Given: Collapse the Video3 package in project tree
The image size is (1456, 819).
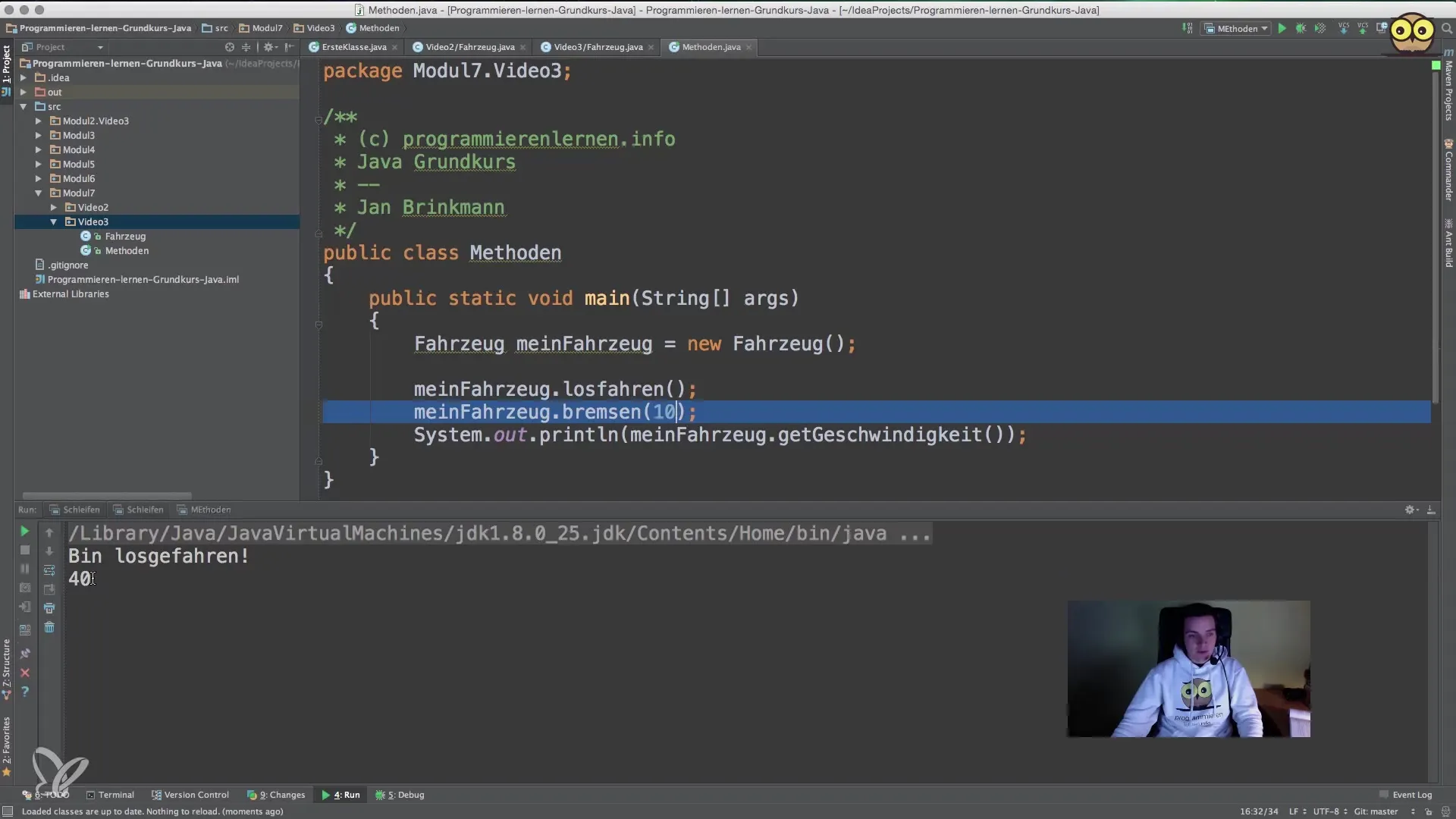Looking at the screenshot, I should 53,221.
